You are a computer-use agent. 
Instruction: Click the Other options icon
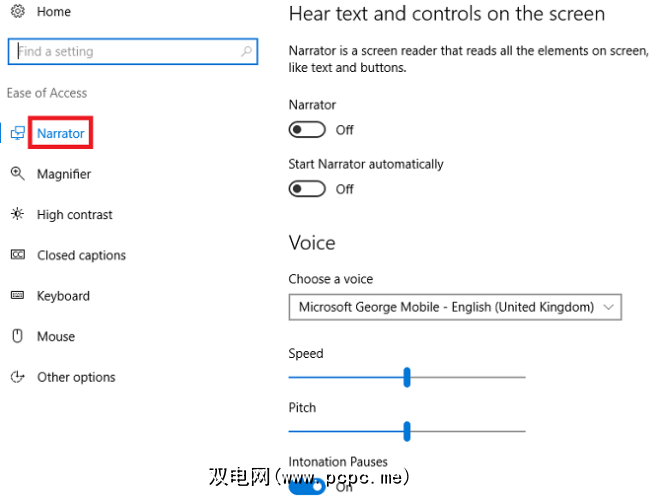(x=17, y=377)
